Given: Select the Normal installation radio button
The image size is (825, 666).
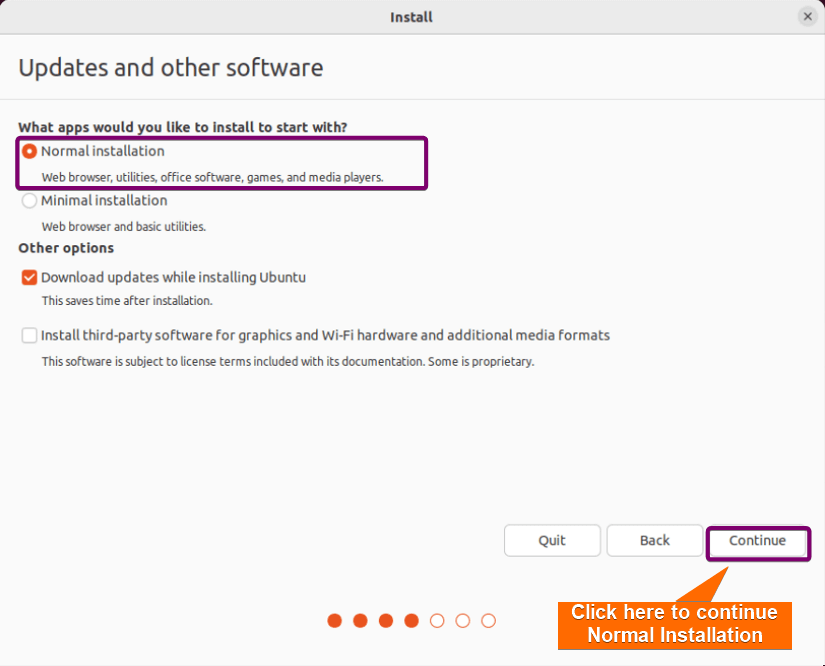Looking at the screenshot, I should [x=29, y=152].
